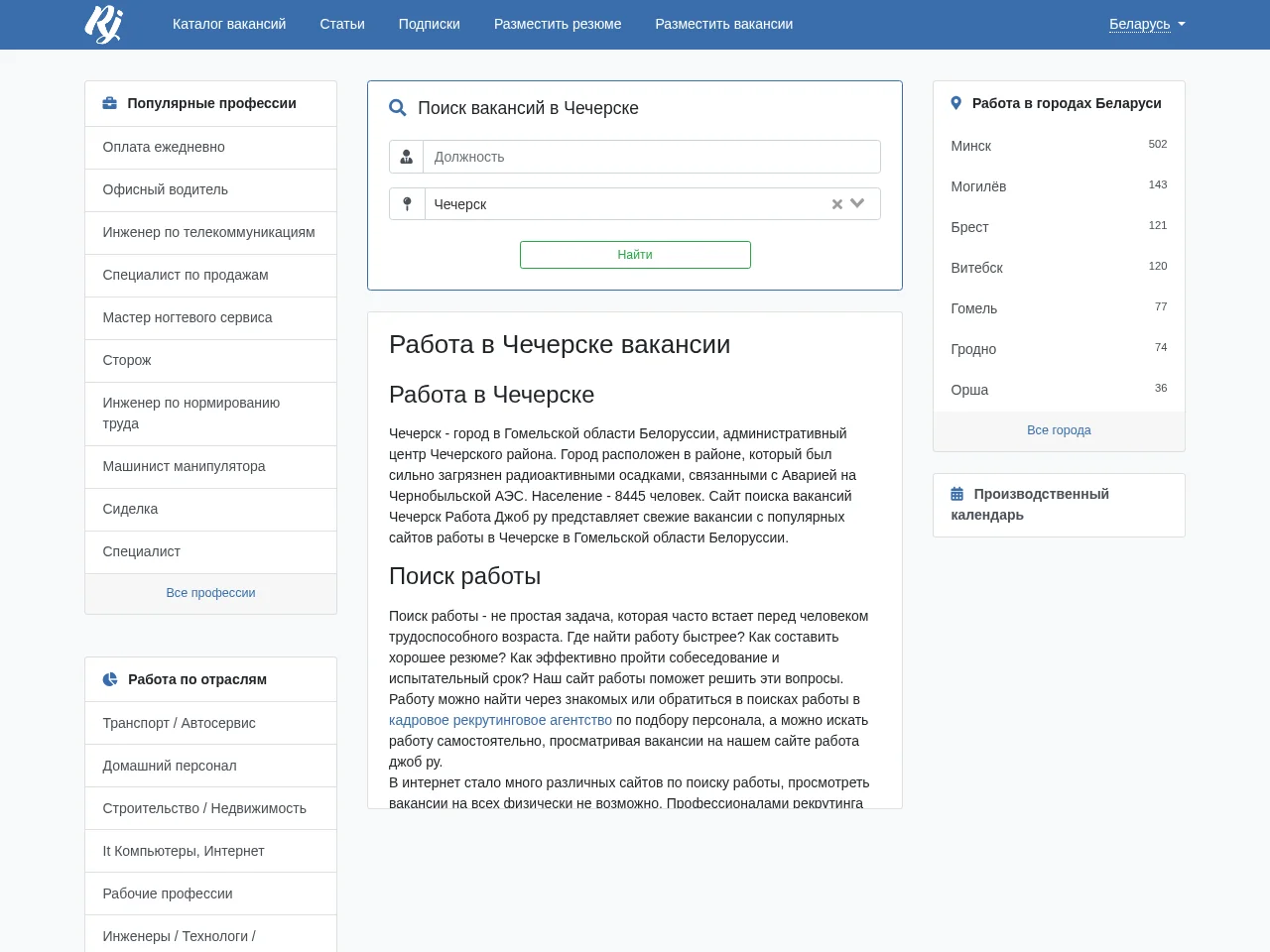The height and width of the screenshot is (952, 1270).
Task: Open the Беларусь country dropdown
Action: [x=1147, y=24]
